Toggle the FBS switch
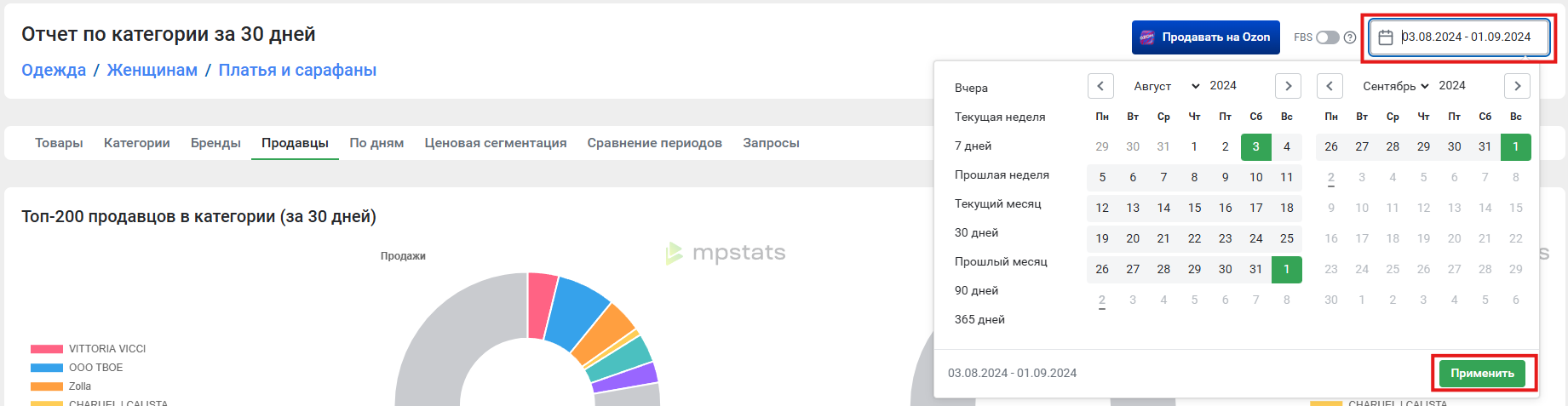1568x406 pixels. tap(1327, 37)
